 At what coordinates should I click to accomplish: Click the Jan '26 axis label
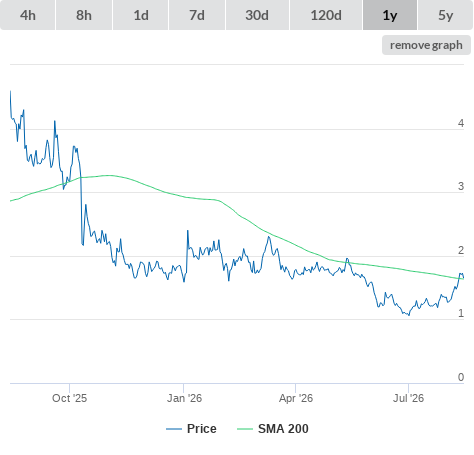coord(184,398)
